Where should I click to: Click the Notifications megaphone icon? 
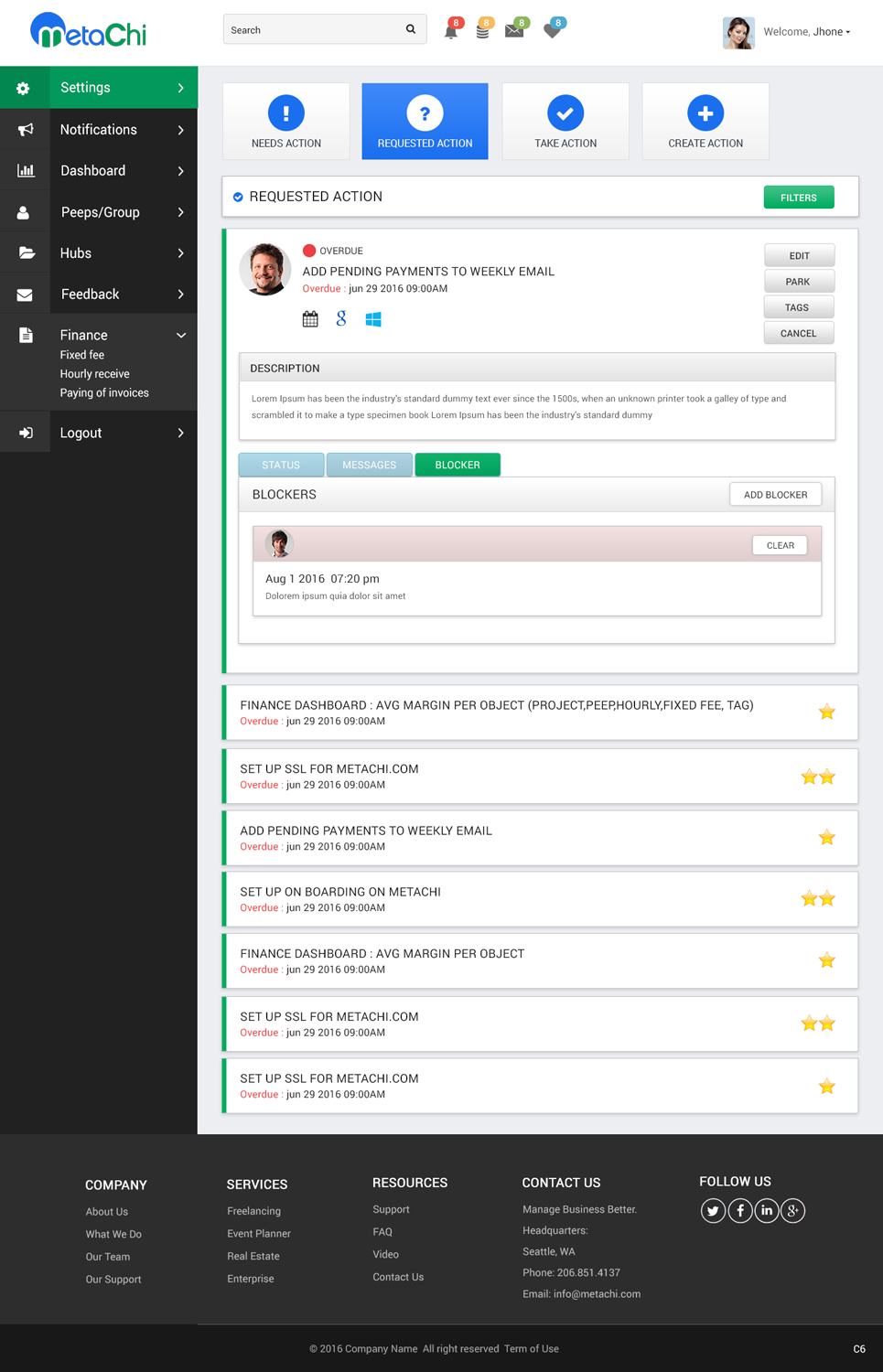pos(26,130)
